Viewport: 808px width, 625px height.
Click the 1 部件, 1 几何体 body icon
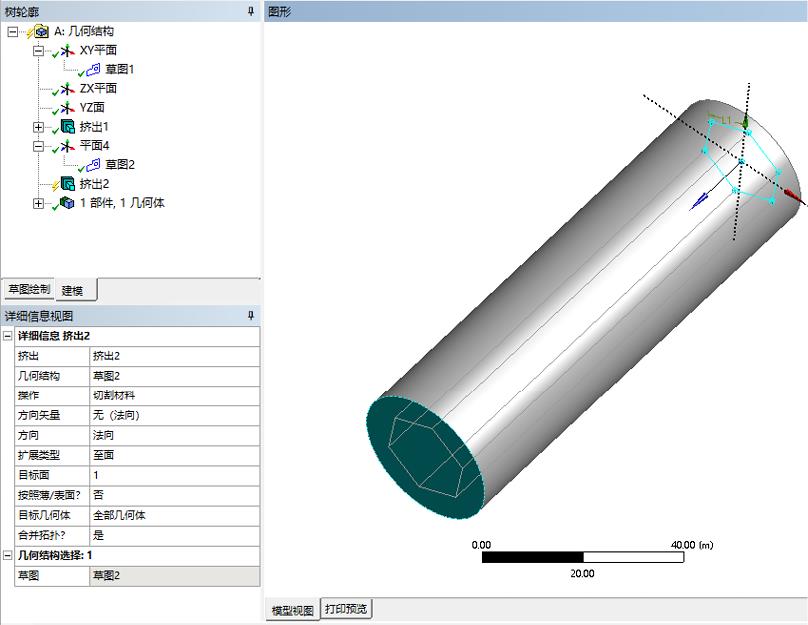point(68,203)
